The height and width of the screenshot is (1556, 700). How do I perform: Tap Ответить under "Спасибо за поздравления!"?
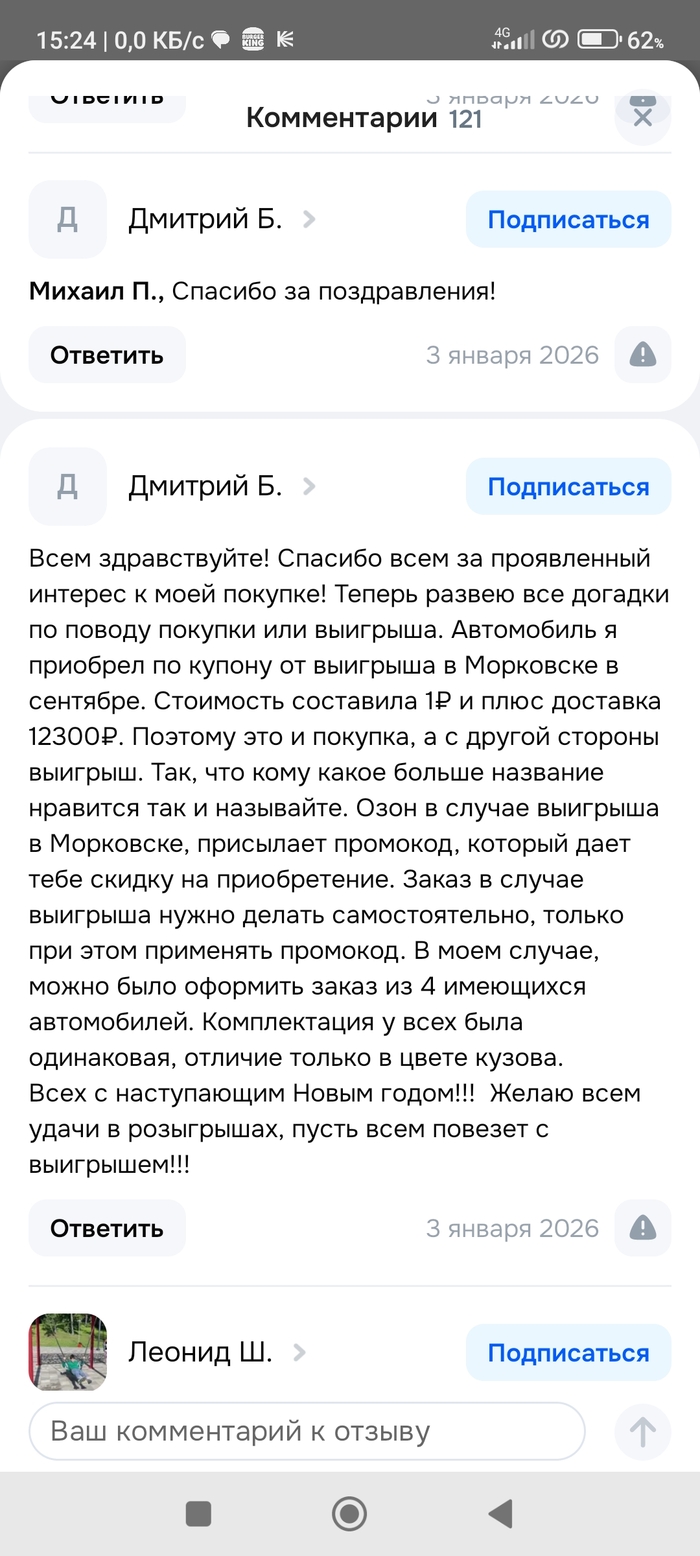pos(106,355)
